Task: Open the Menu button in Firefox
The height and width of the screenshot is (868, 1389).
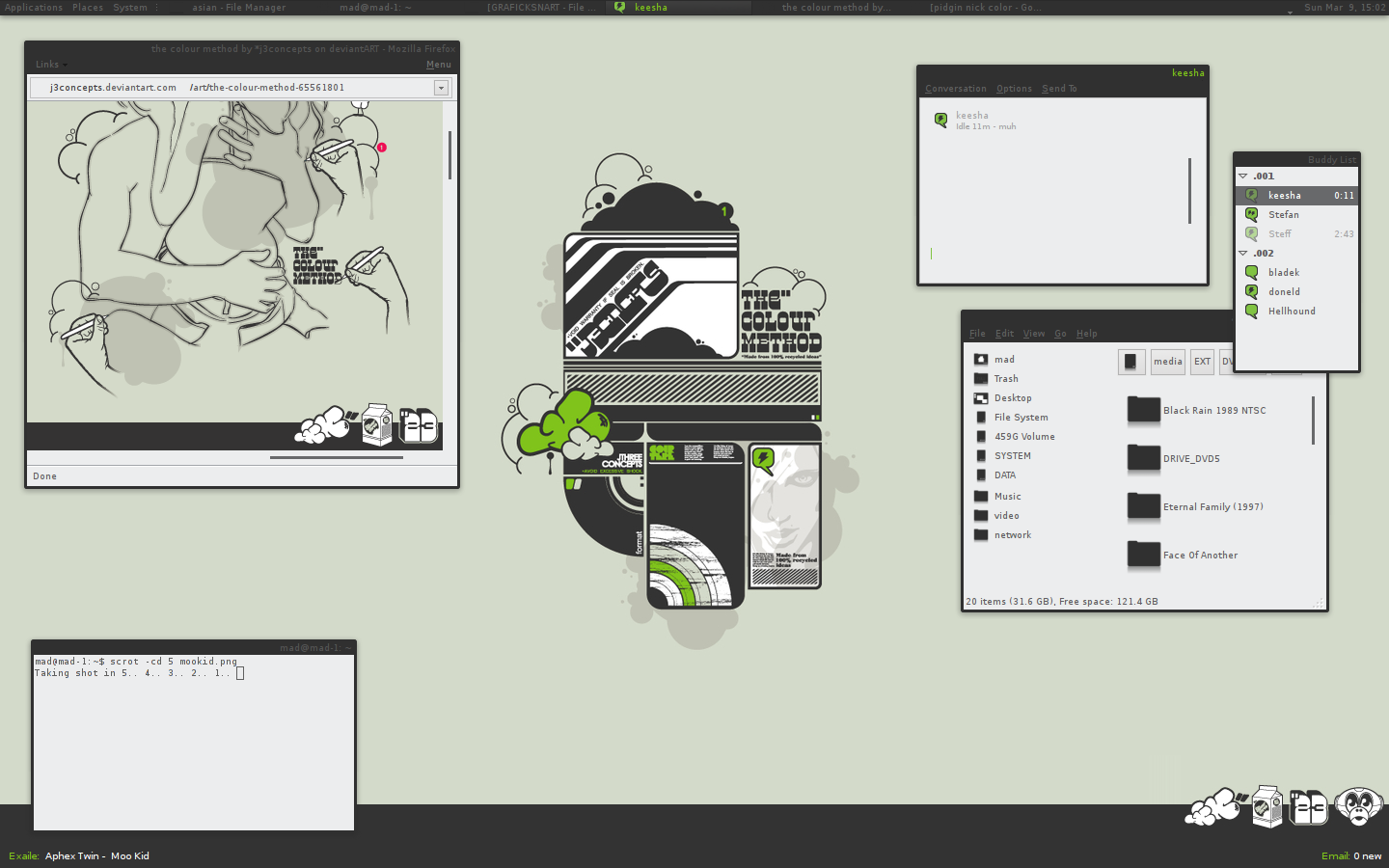Action: [x=439, y=65]
